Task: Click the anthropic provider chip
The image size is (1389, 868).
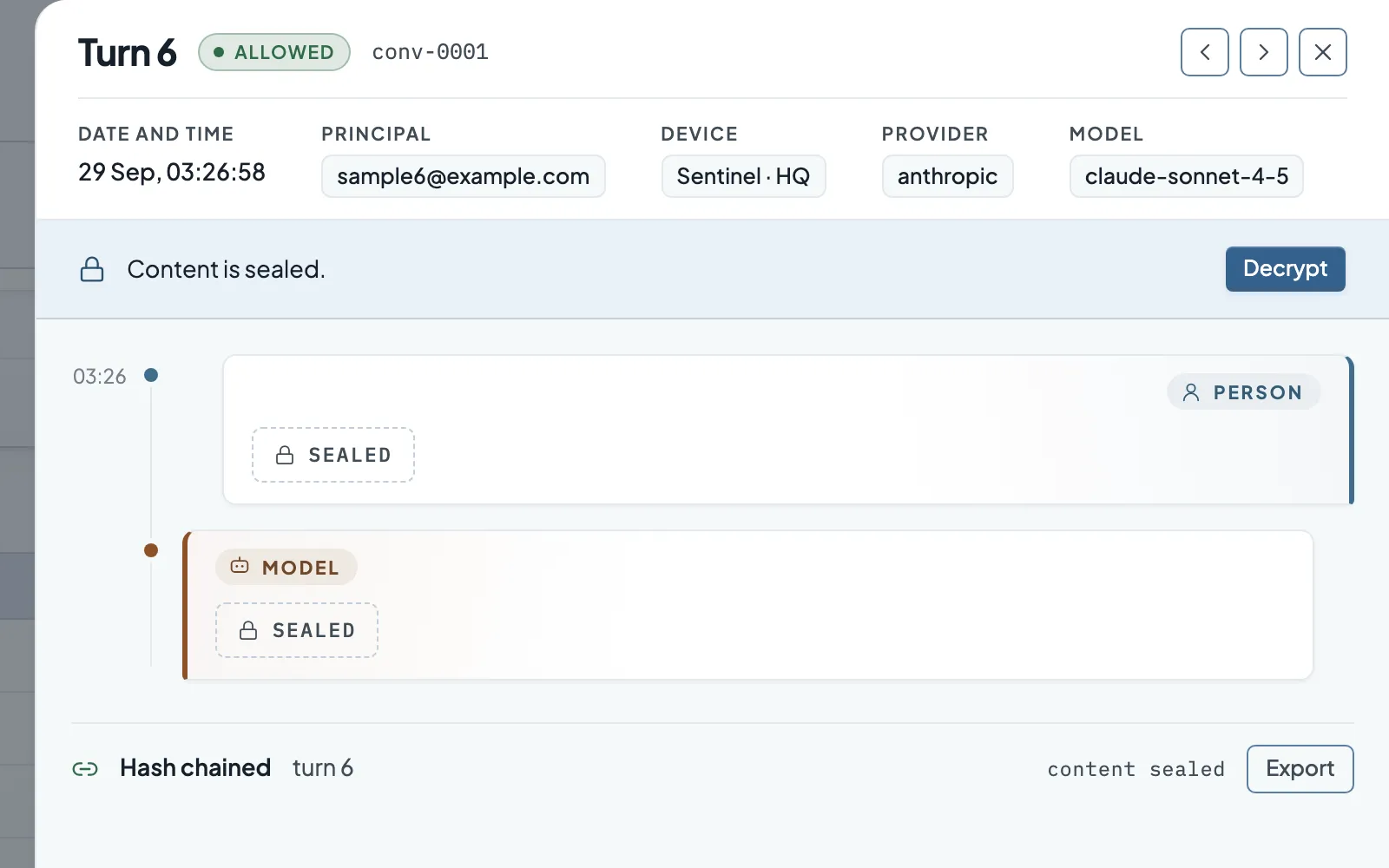Action: pos(947,176)
